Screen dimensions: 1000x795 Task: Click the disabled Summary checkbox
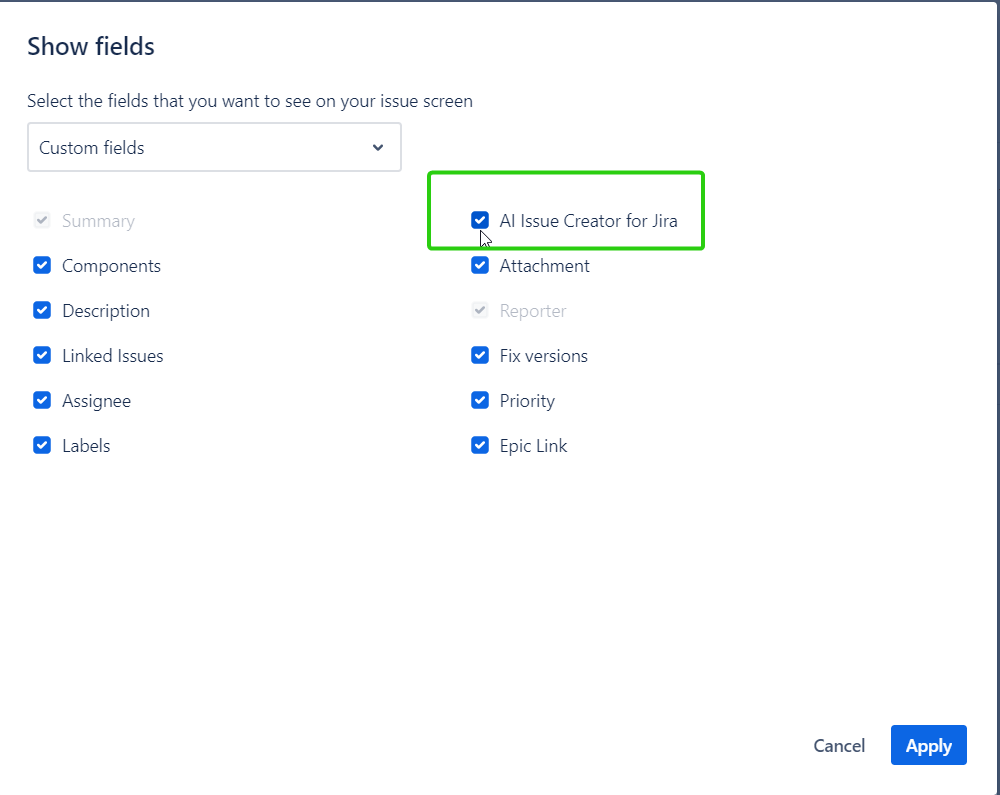coord(42,221)
